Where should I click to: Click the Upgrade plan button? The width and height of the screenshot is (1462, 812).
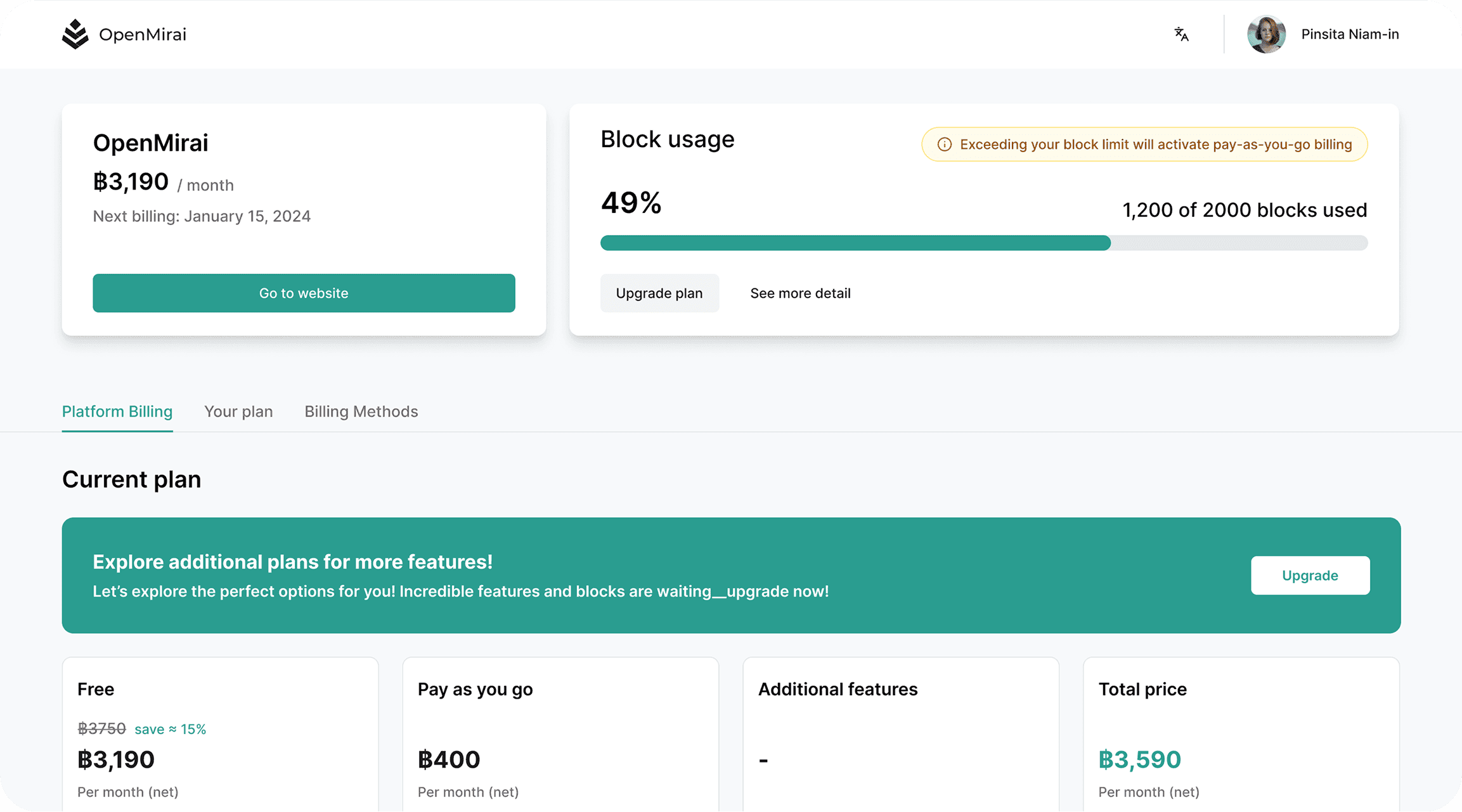coord(659,293)
